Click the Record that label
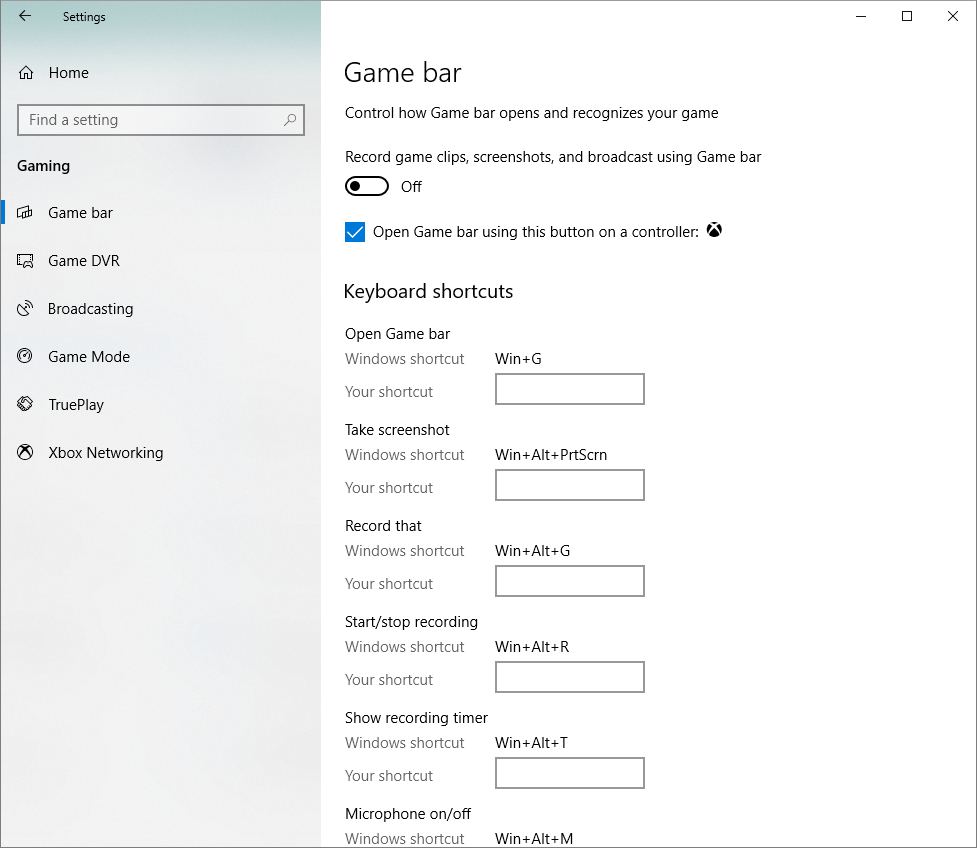 pos(383,526)
